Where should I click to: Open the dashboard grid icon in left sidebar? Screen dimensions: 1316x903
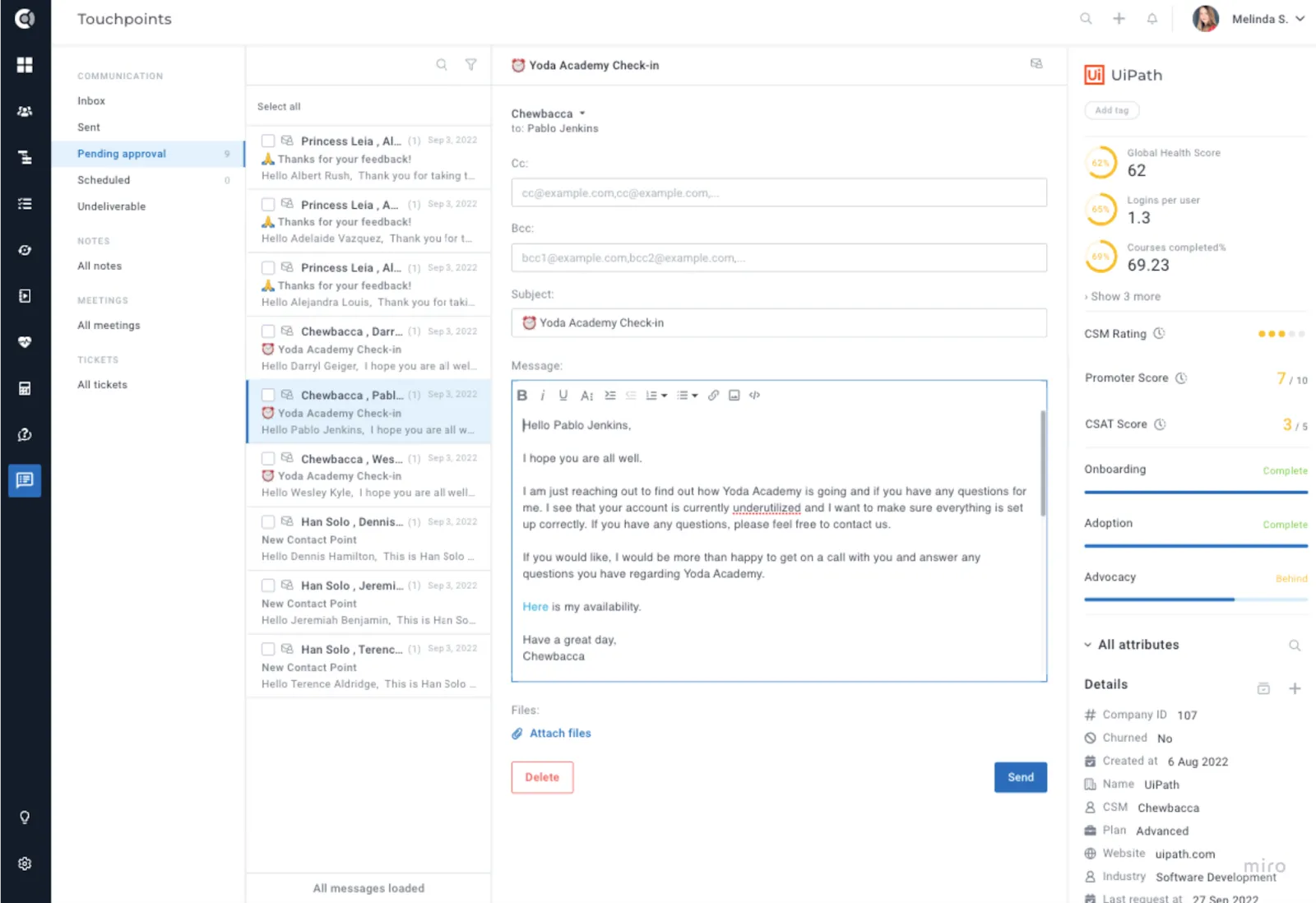(x=25, y=65)
